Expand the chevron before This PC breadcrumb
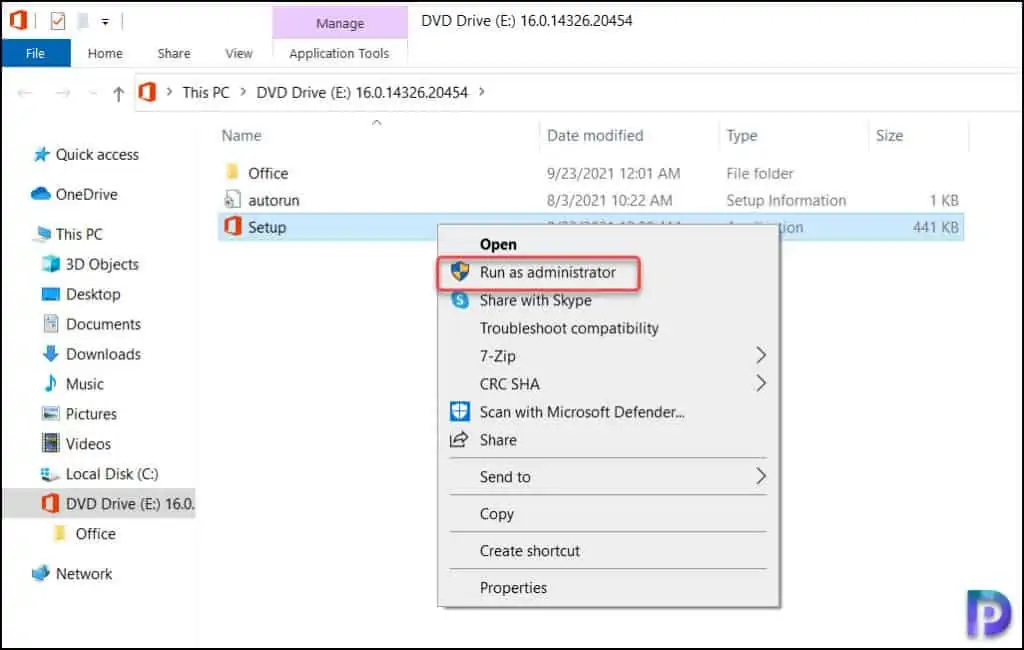1024x650 pixels. [x=169, y=92]
